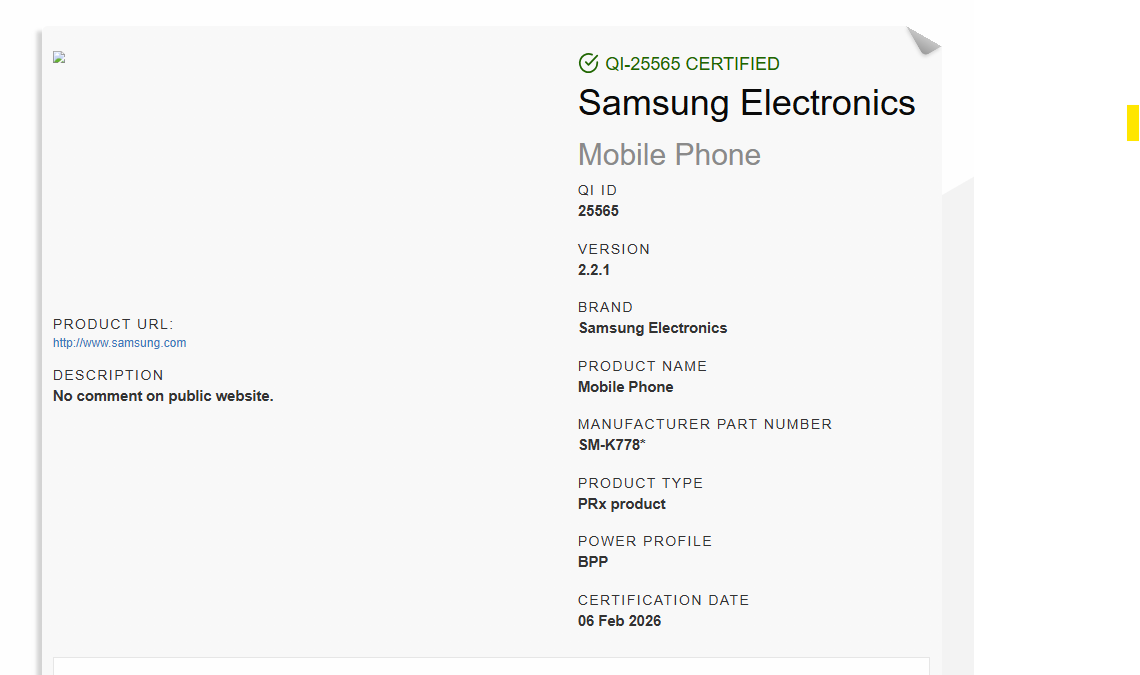The height and width of the screenshot is (675, 1140).
Task: Click the broken product image placeholder
Action: (59, 57)
